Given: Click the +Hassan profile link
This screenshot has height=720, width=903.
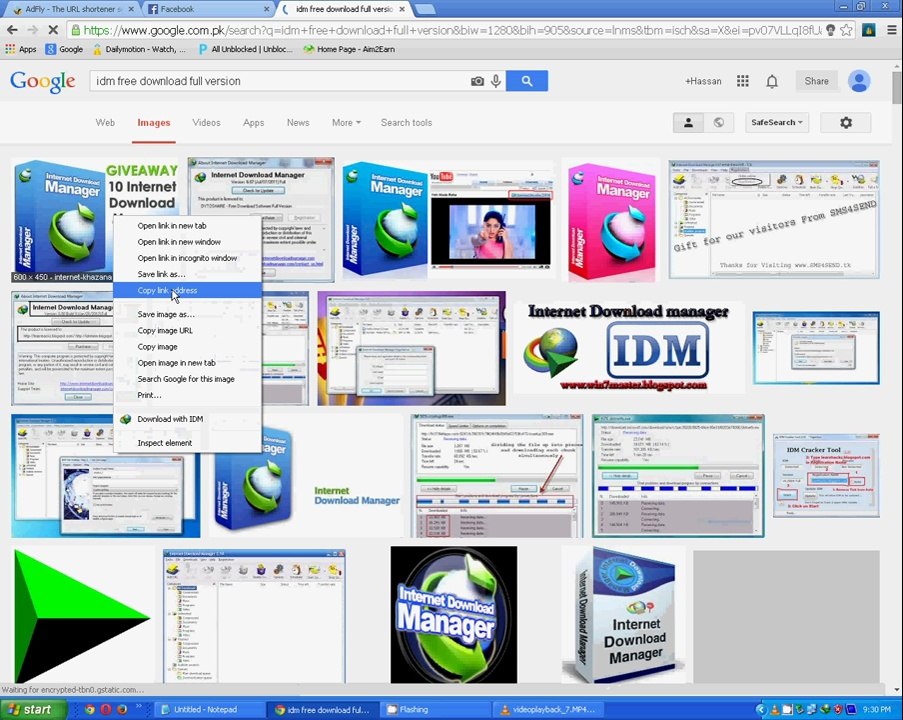Looking at the screenshot, I should [x=703, y=81].
